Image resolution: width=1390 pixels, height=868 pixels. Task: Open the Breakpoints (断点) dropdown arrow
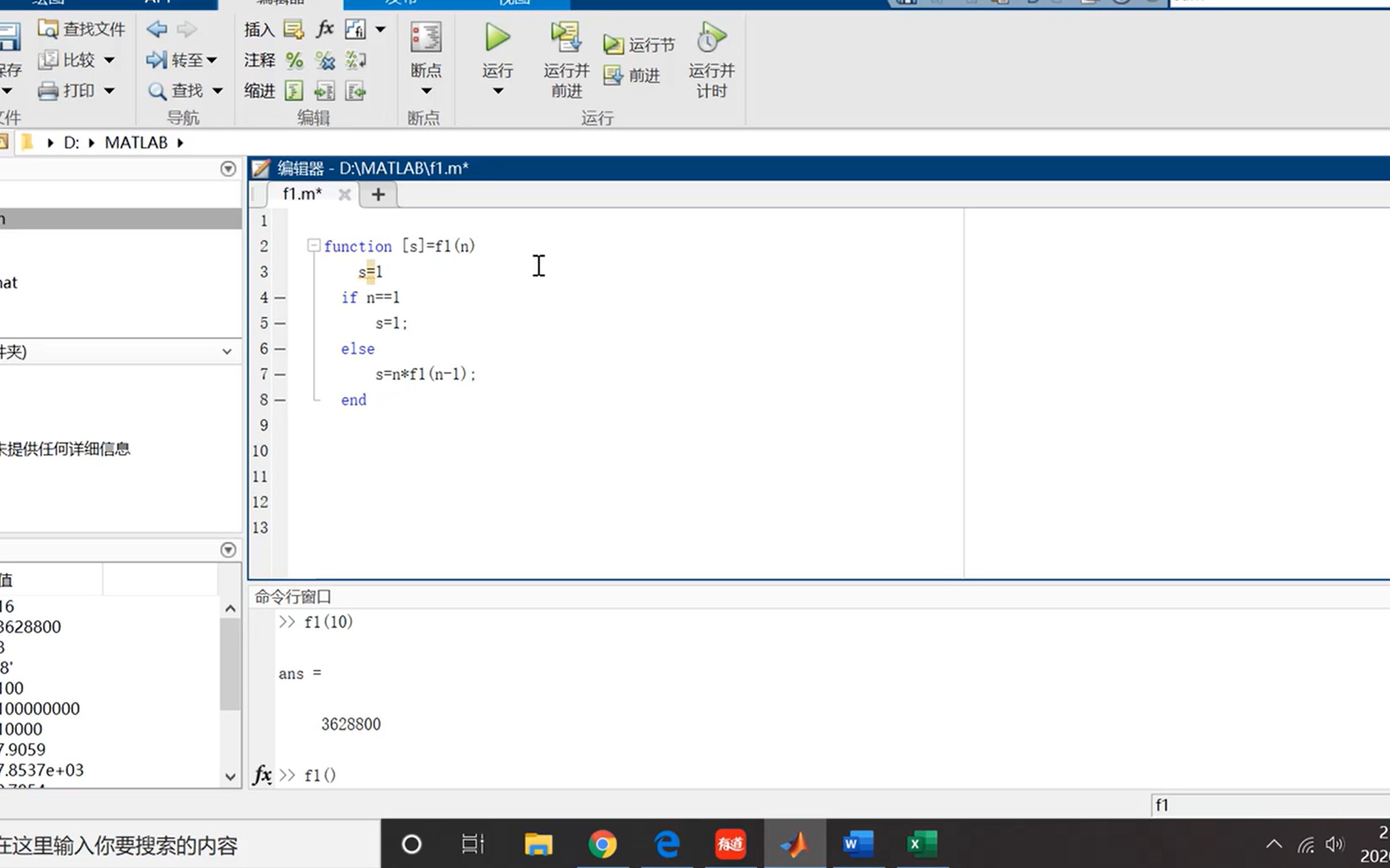click(426, 91)
